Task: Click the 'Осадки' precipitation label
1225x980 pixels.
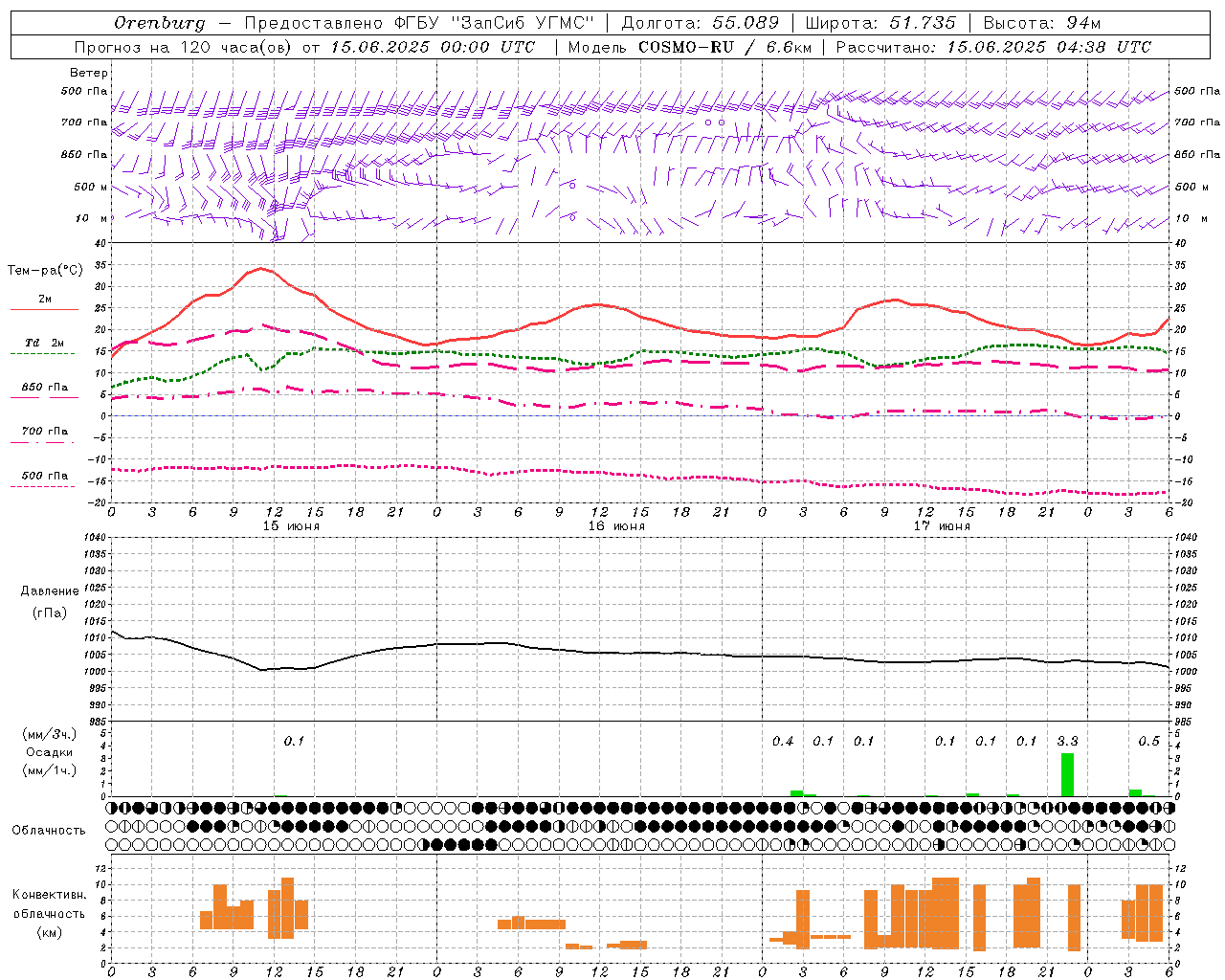Action: click(x=49, y=752)
